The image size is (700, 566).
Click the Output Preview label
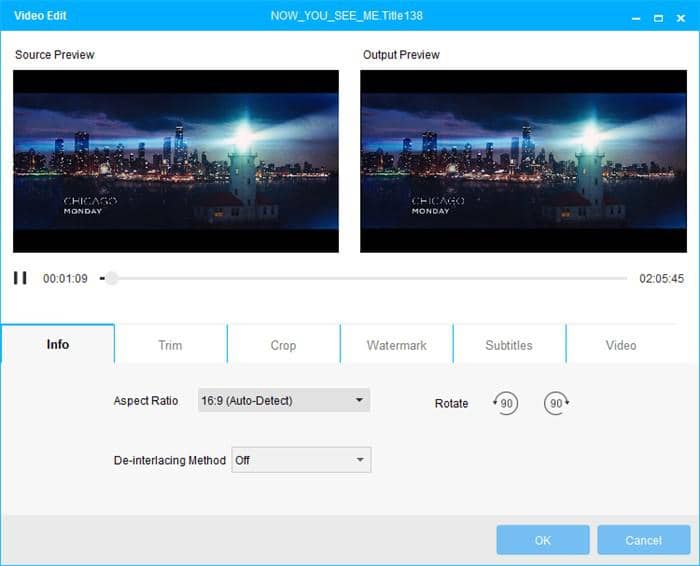tap(401, 54)
